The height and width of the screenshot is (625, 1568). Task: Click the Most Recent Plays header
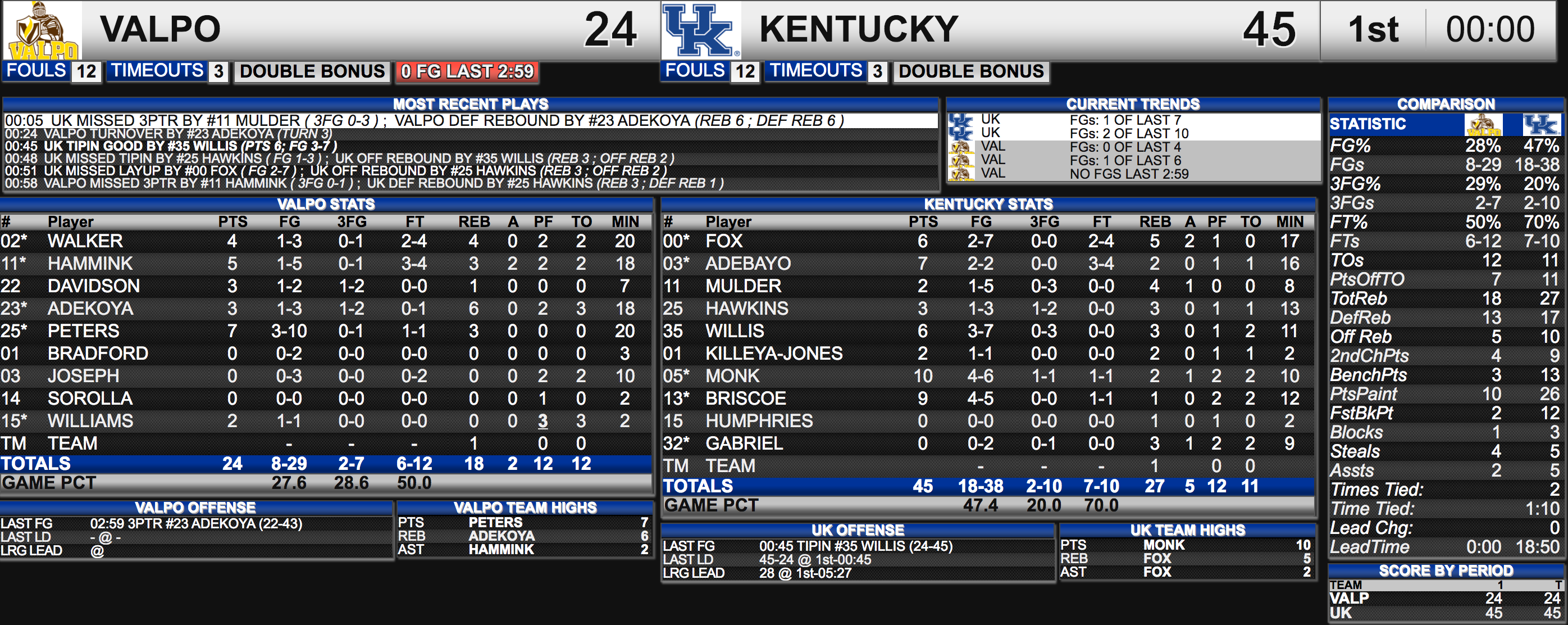pos(471,104)
